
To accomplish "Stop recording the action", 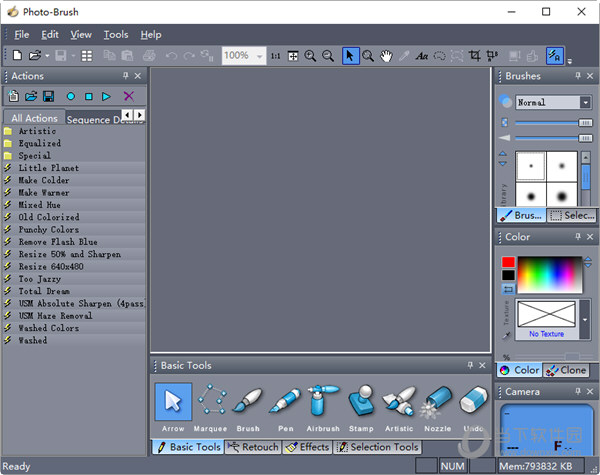I will tap(89, 96).
